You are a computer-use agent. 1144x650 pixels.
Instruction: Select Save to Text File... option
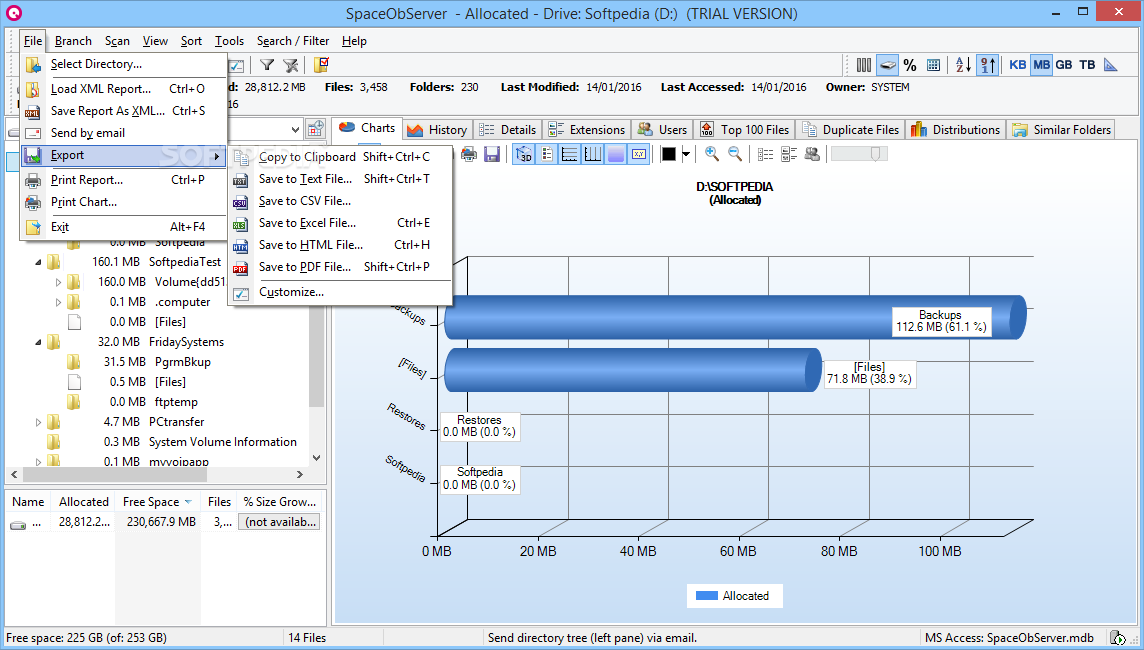pos(340,179)
